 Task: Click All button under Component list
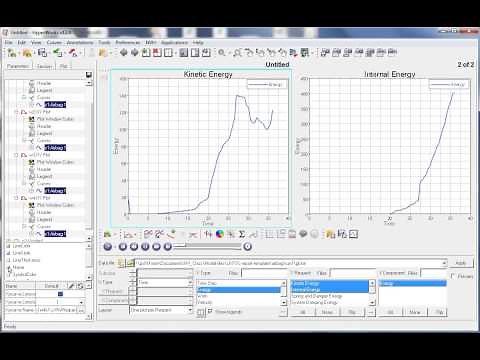click(390, 312)
